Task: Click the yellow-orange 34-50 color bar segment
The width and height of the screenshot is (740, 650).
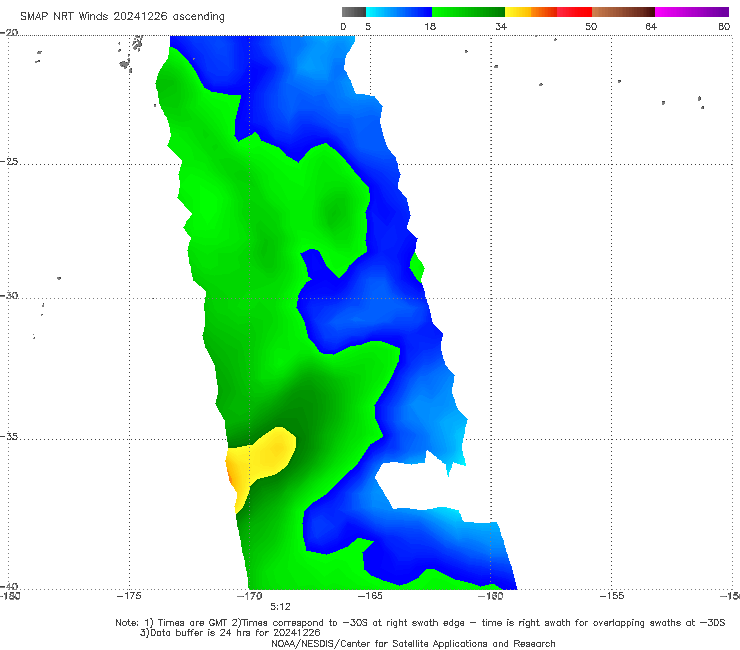Action: [548, 12]
